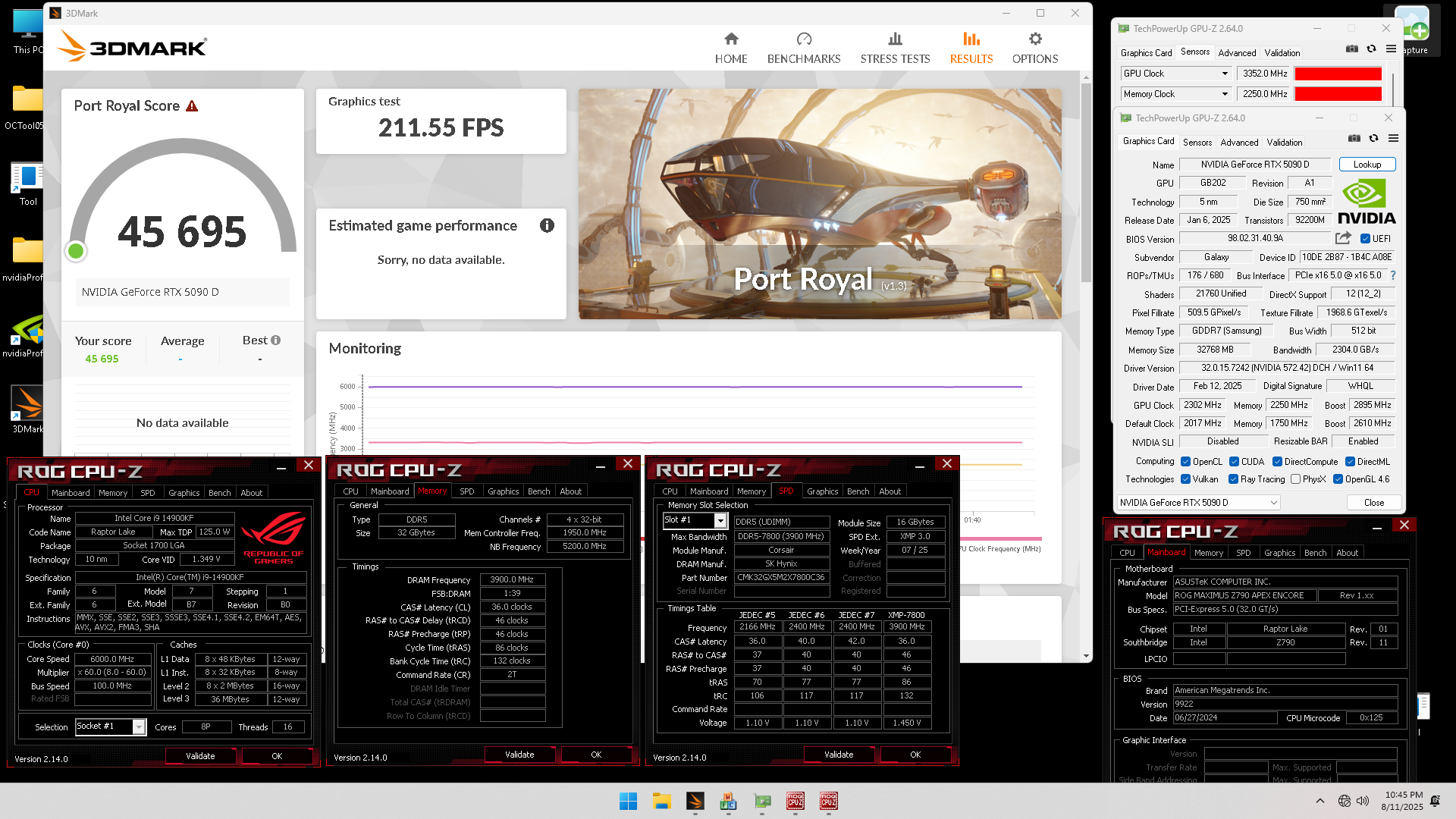
Task: Show info for Estimated game performance
Action: click(547, 225)
